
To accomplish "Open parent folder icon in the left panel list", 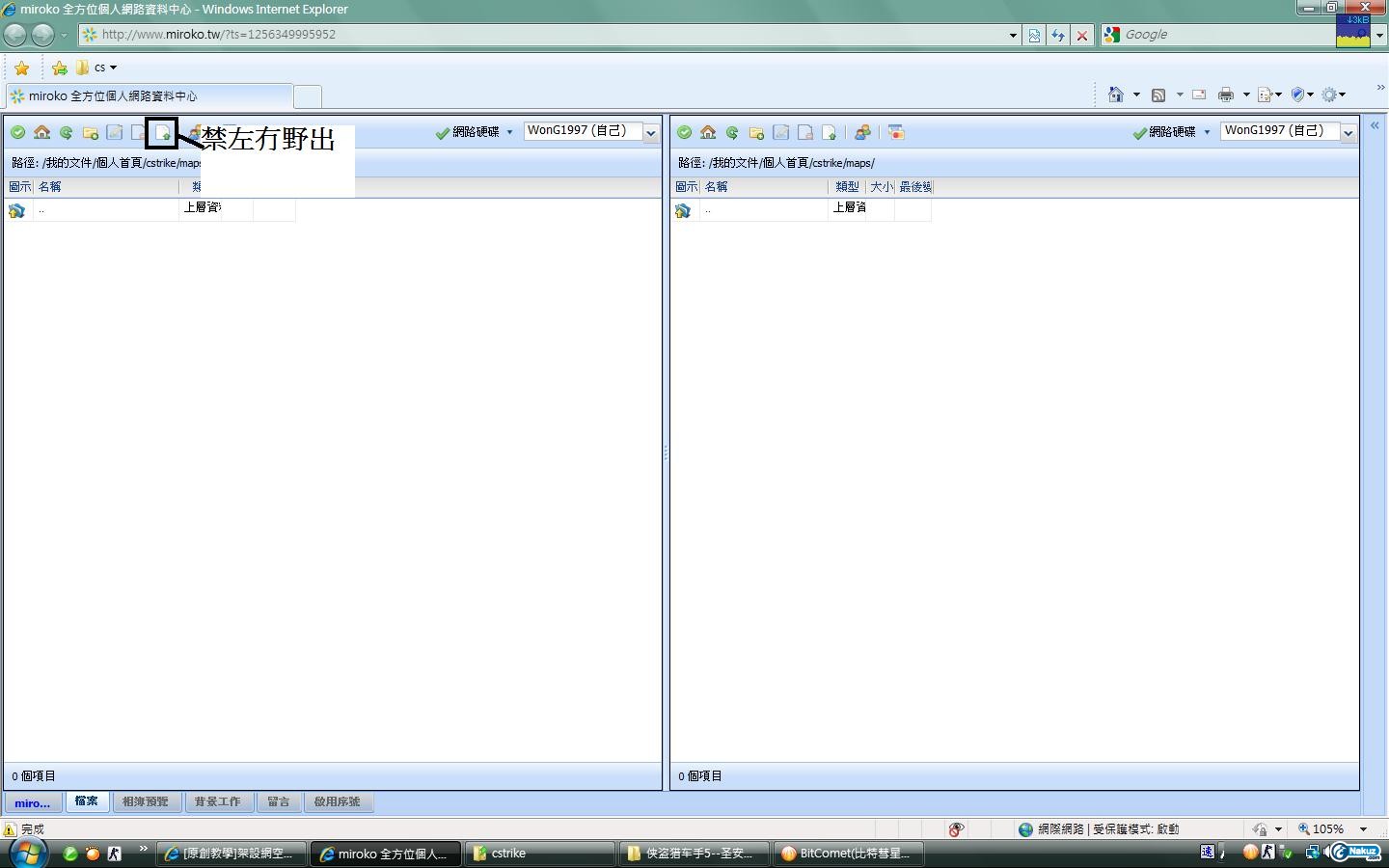I will coord(16,210).
